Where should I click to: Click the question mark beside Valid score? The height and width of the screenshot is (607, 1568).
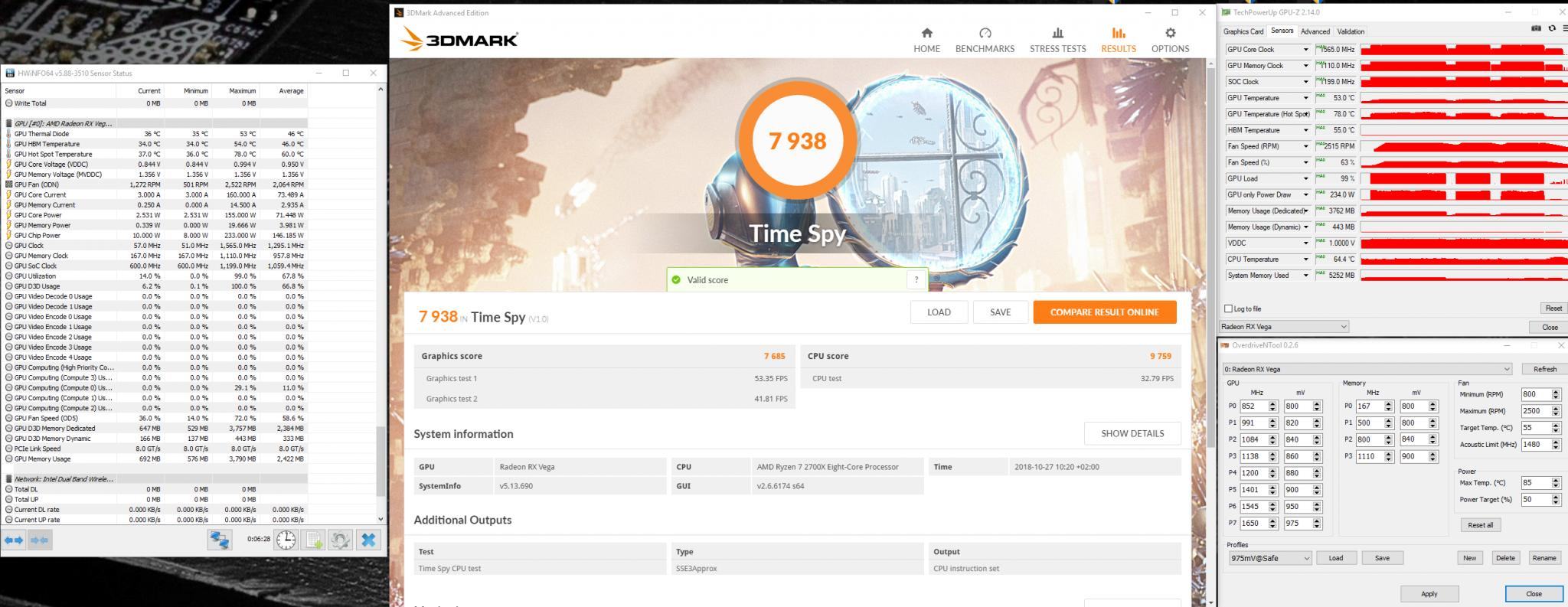pyautogui.click(x=916, y=279)
